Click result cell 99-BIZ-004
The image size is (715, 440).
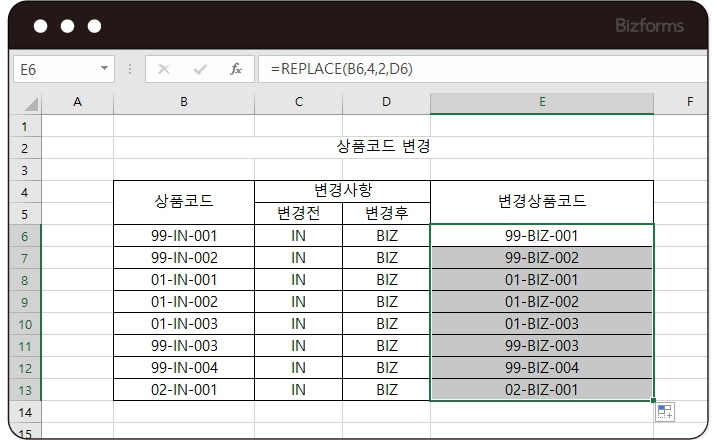coord(542,368)
